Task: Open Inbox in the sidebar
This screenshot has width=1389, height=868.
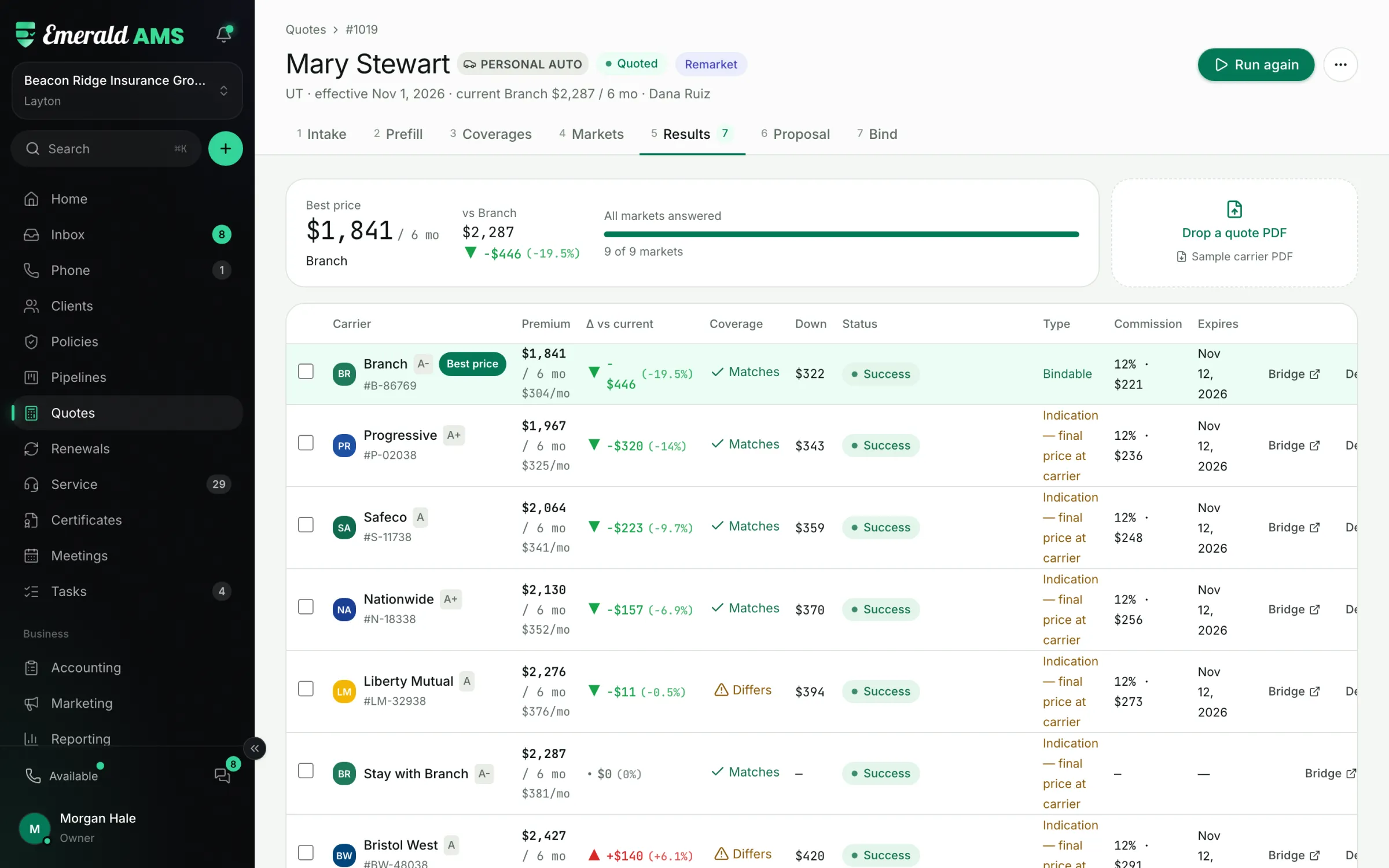Action: (127, 234)
